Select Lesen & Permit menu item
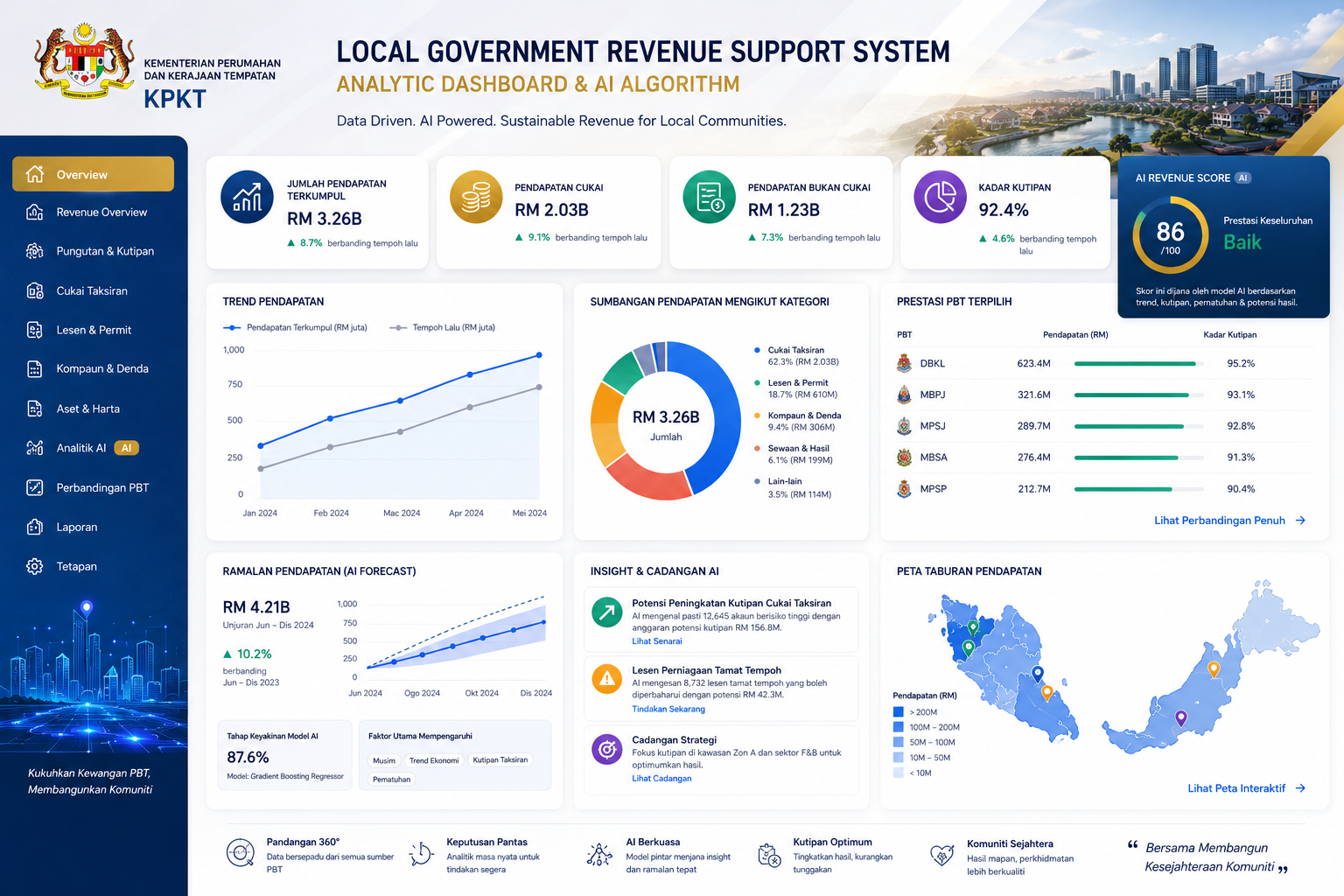The height and width of the screenshot is (896, 1344). pyautogui.click(x=93, y=330)
